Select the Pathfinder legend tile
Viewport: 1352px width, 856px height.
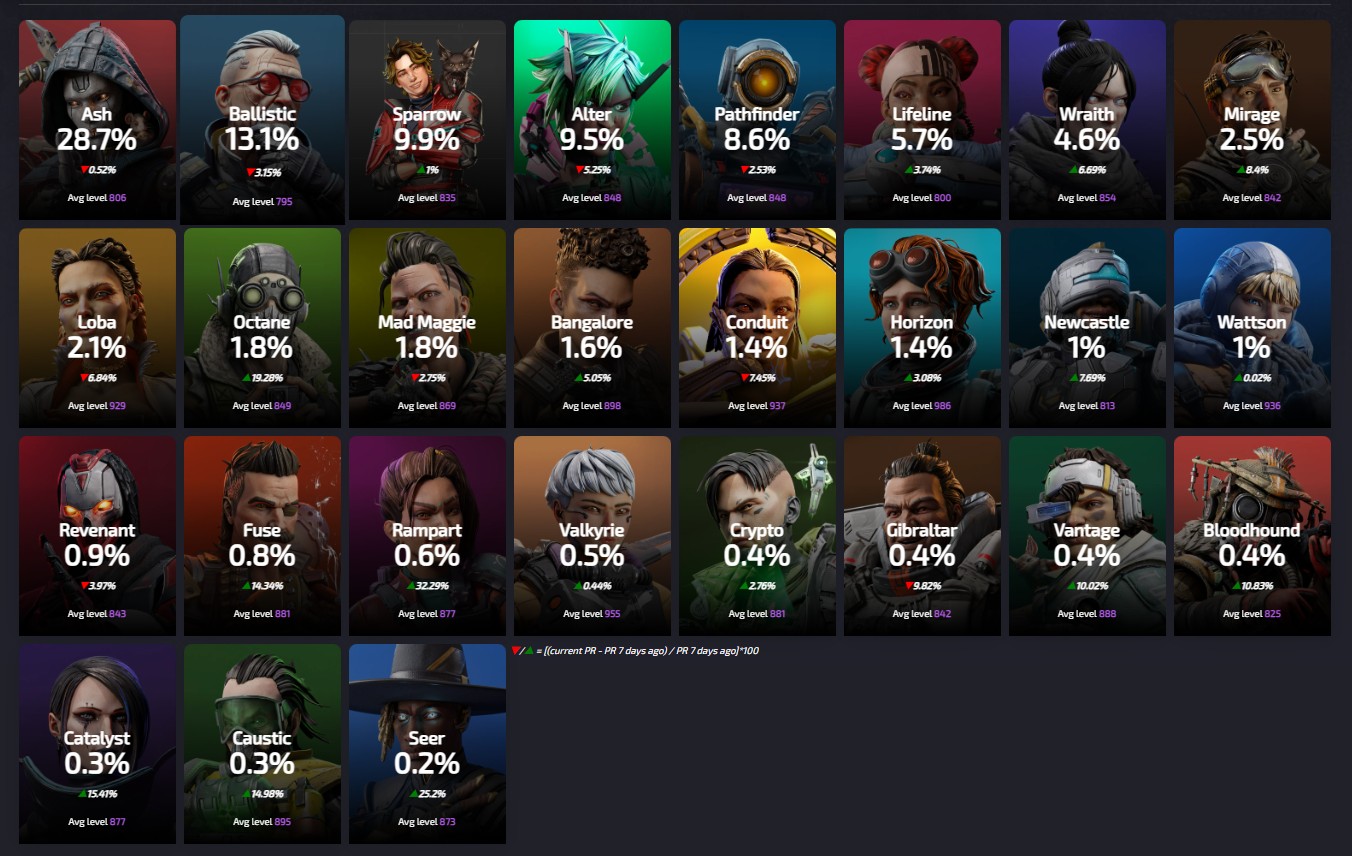757,120
